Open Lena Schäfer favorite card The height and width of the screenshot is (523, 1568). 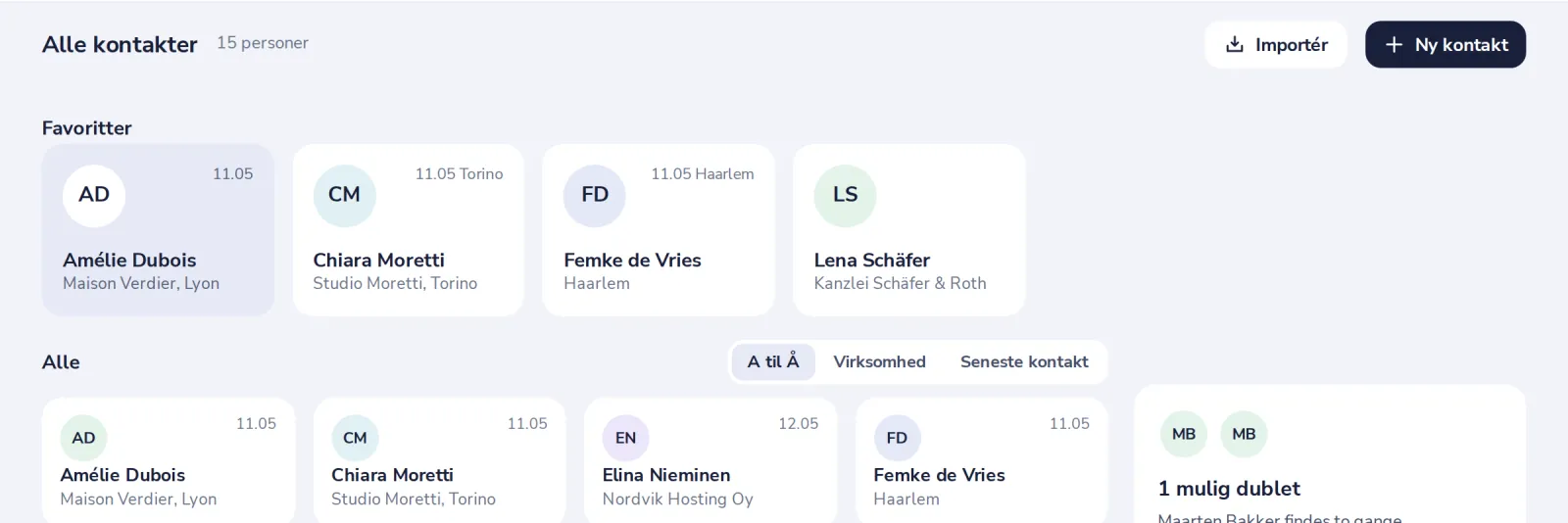909,230
